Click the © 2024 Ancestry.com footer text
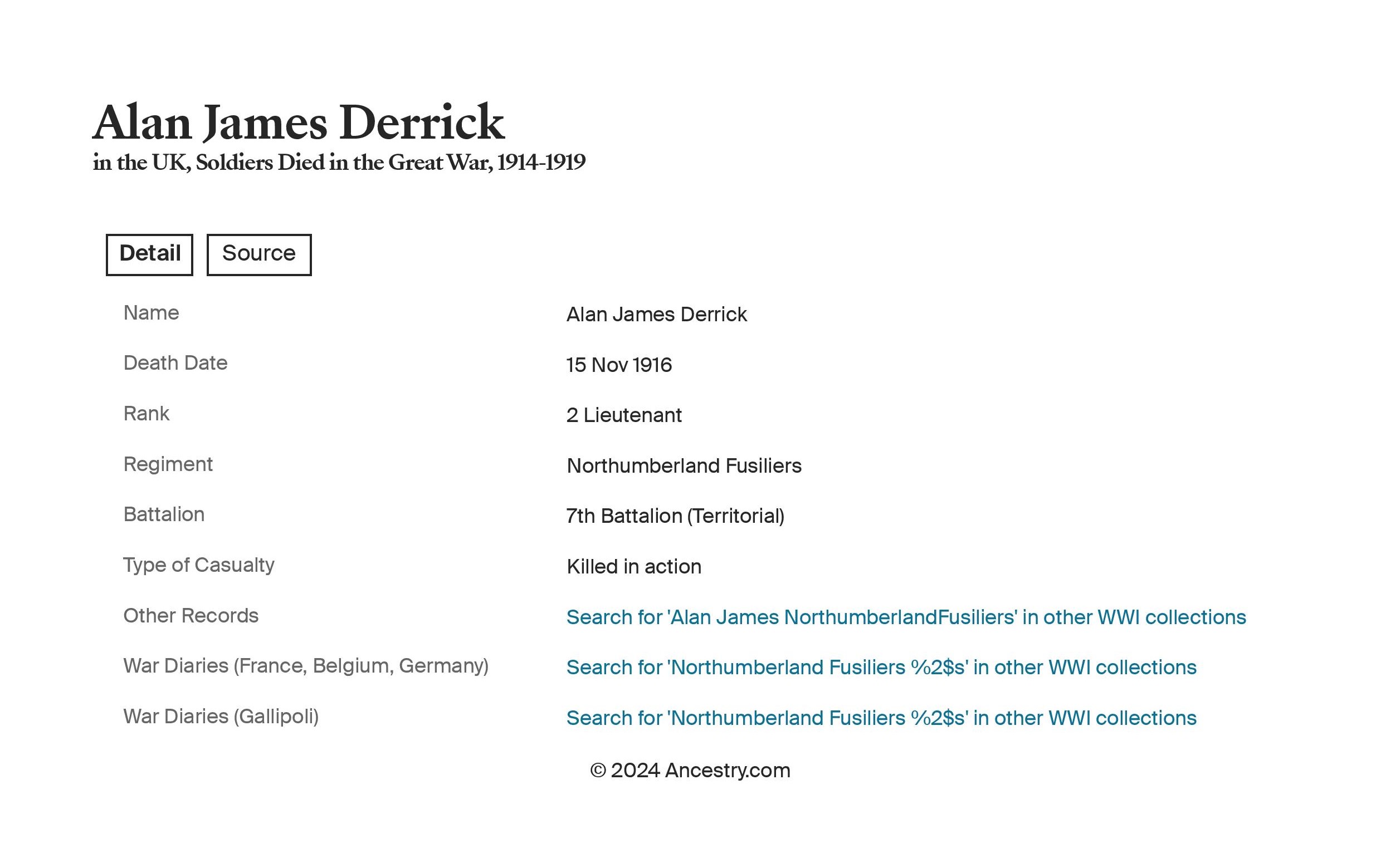The height and width of the screenshot is (868, 1381). (691, 771)
